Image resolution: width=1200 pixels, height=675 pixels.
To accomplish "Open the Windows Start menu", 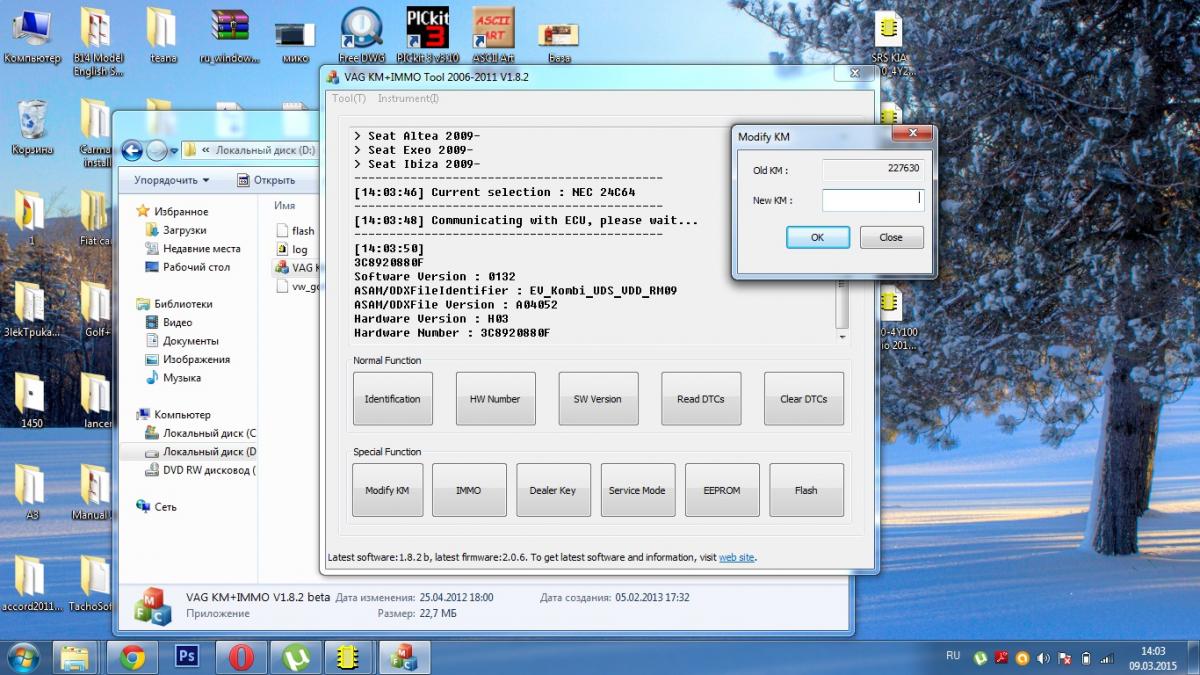I will click(23, 656).
